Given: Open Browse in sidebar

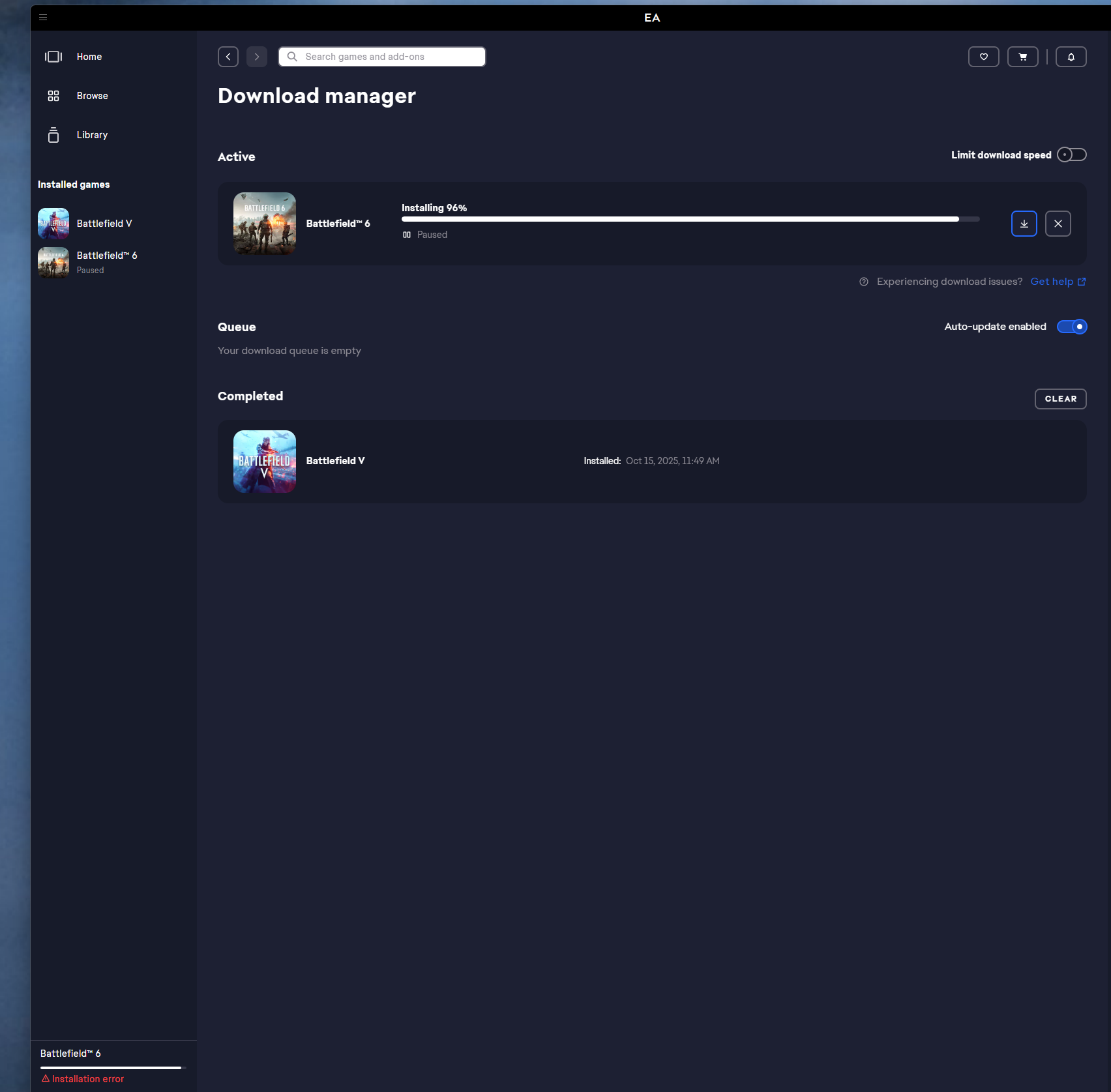Looking at the screenshot, I should tap(92, 96).
